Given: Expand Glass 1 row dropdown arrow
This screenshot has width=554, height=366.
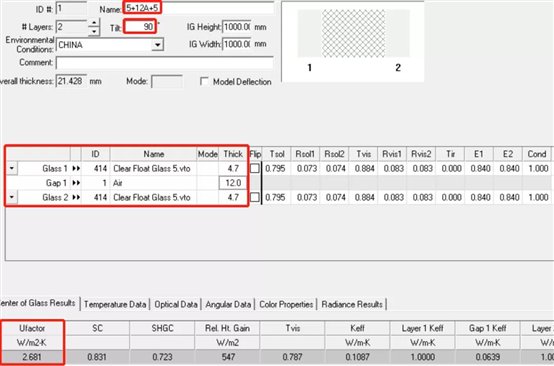Looking at the screenshot, I should tap(12, 168).
